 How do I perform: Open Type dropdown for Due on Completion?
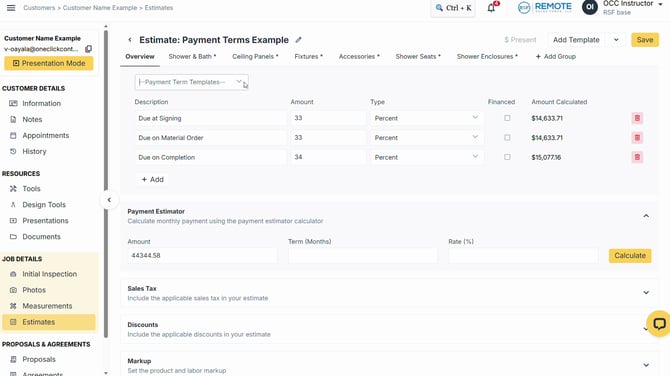coord(426,157)
